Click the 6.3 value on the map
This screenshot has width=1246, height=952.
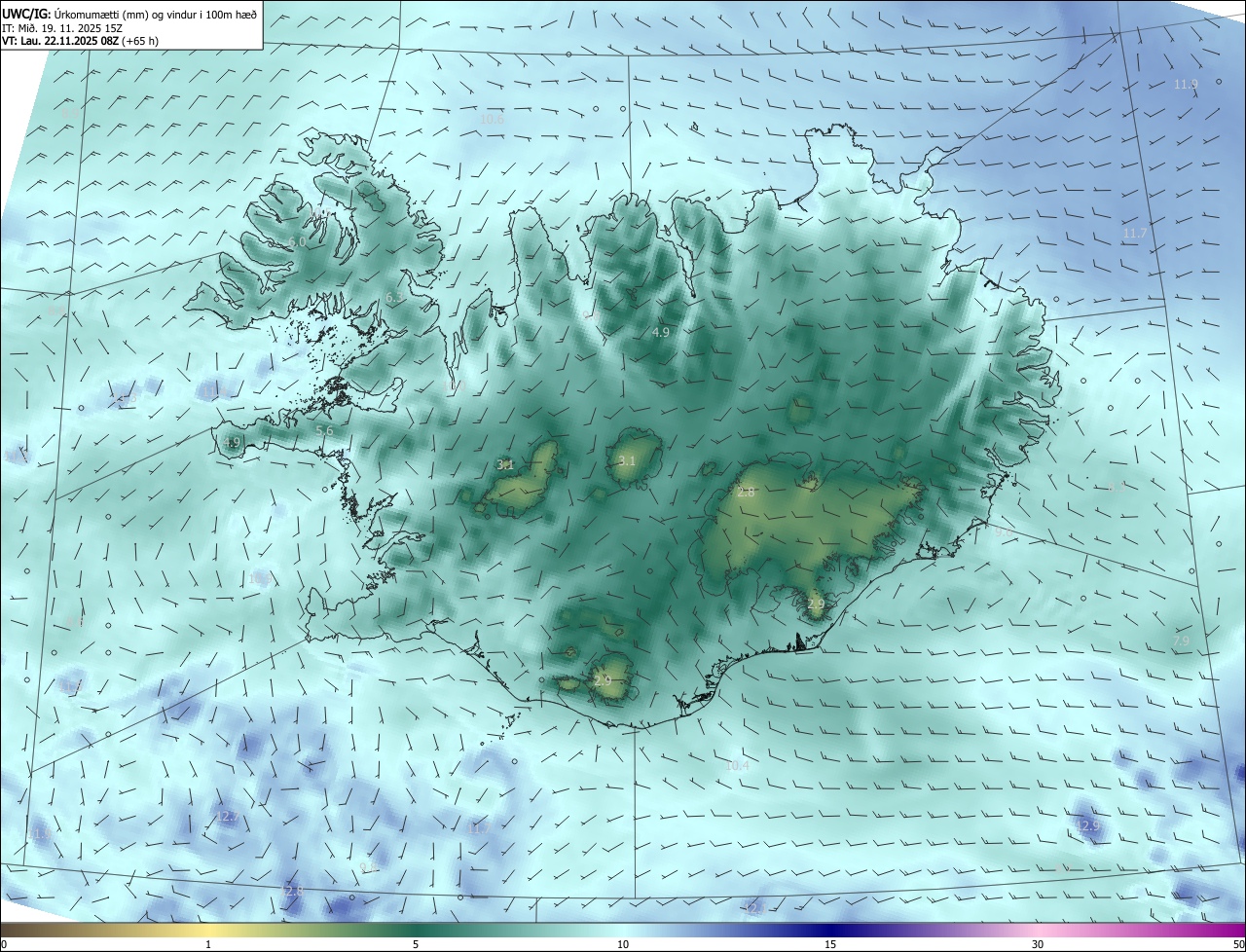click(394, 298)
